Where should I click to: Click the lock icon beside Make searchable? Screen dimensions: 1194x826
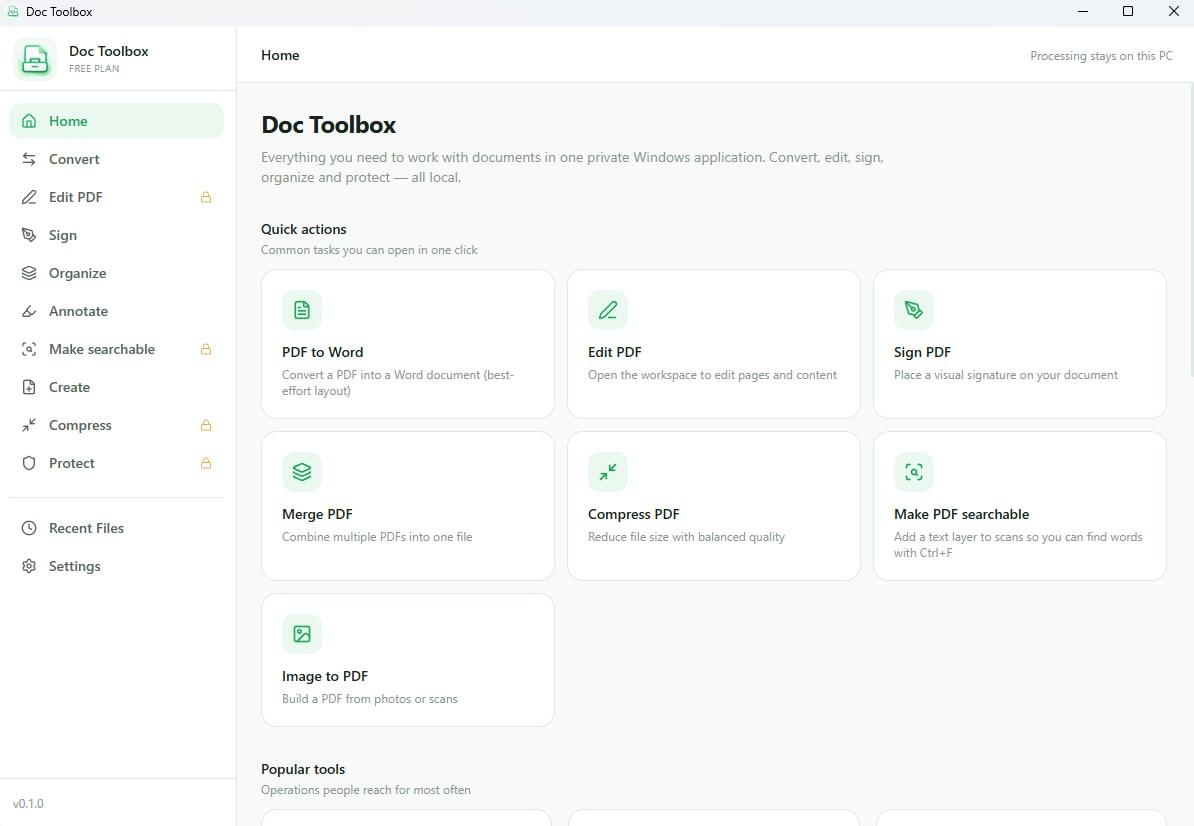pyautogui.click(x=206, y=349)
